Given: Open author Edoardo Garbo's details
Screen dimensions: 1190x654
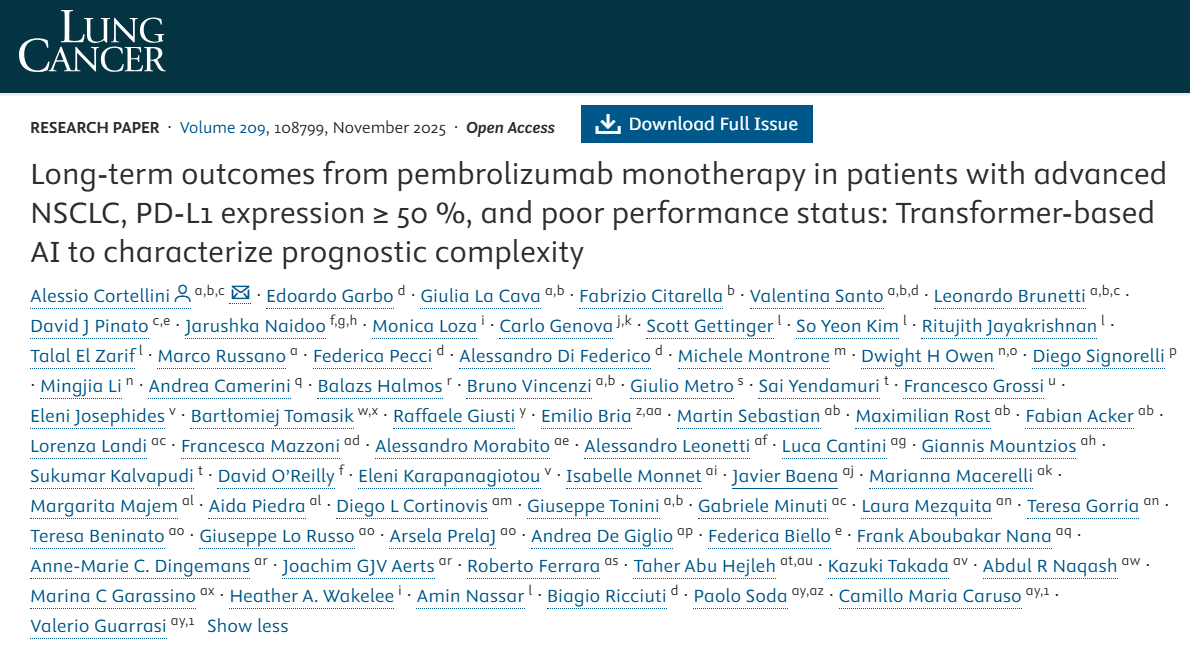Looking at the screenshot, I should [328, 296].
